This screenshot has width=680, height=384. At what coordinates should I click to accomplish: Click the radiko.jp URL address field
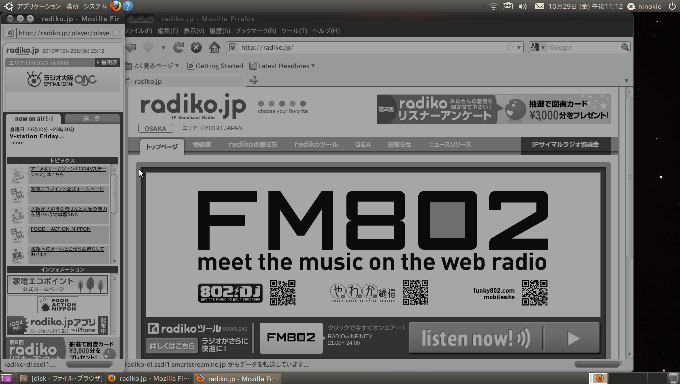372,47
